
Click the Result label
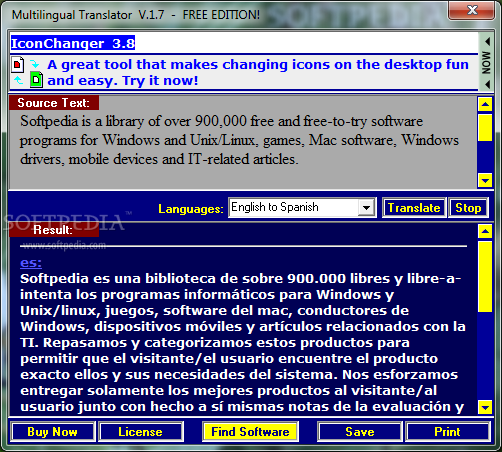54,230
